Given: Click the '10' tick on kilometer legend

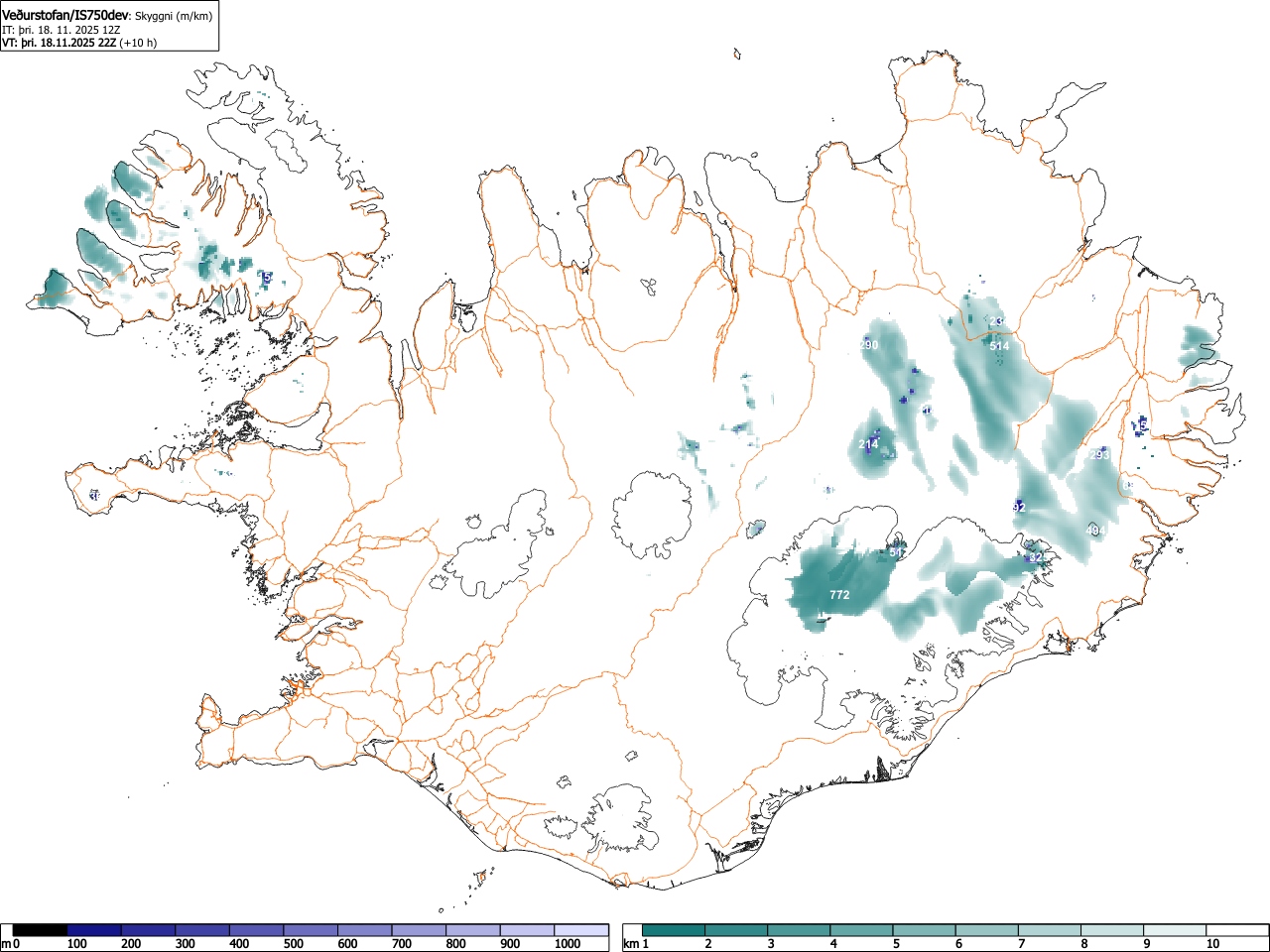Looking at the screenshot, I should click(1212, 944).
